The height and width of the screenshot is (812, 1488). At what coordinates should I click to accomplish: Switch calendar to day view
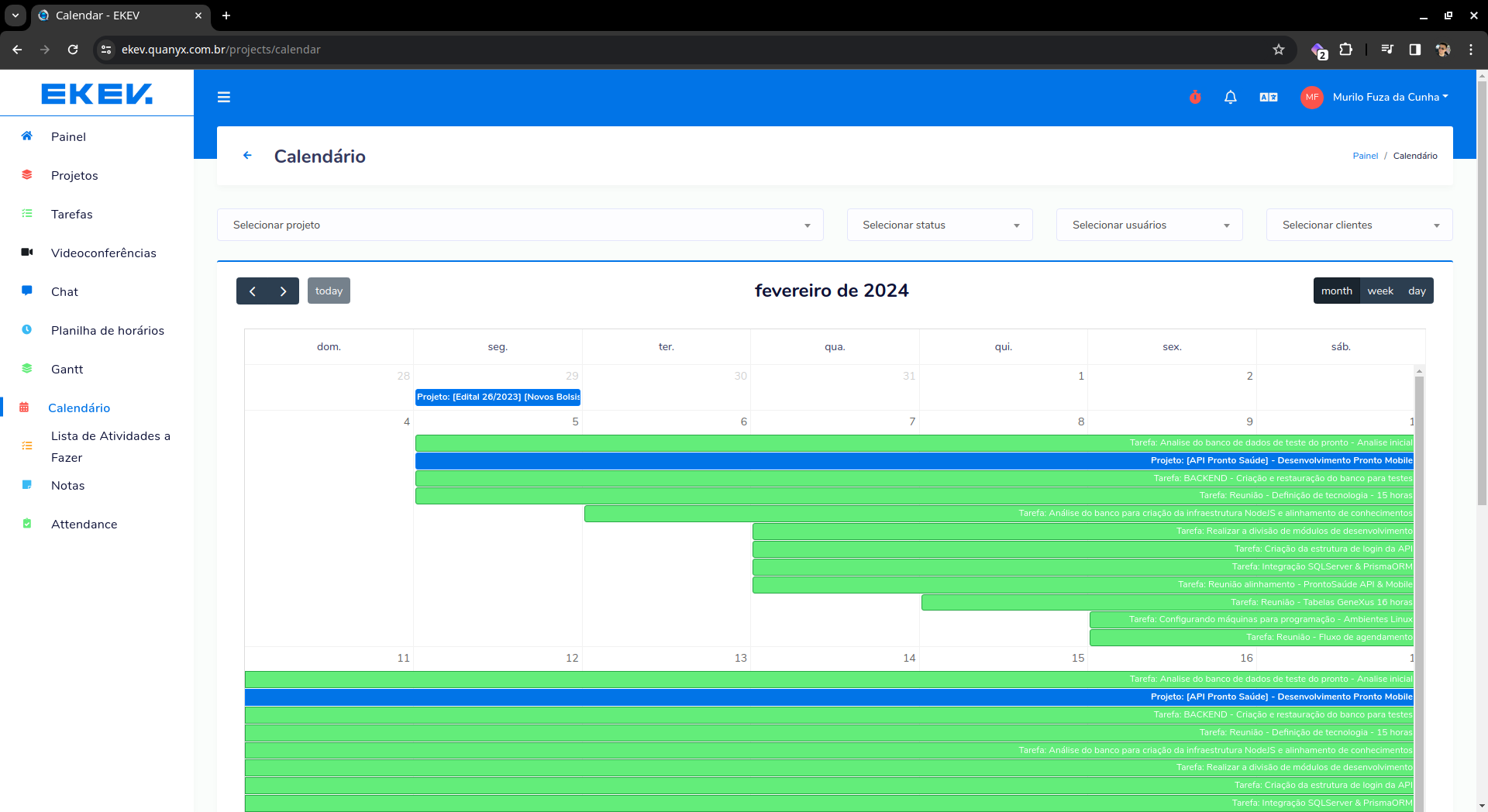(x=1417, y=291)
